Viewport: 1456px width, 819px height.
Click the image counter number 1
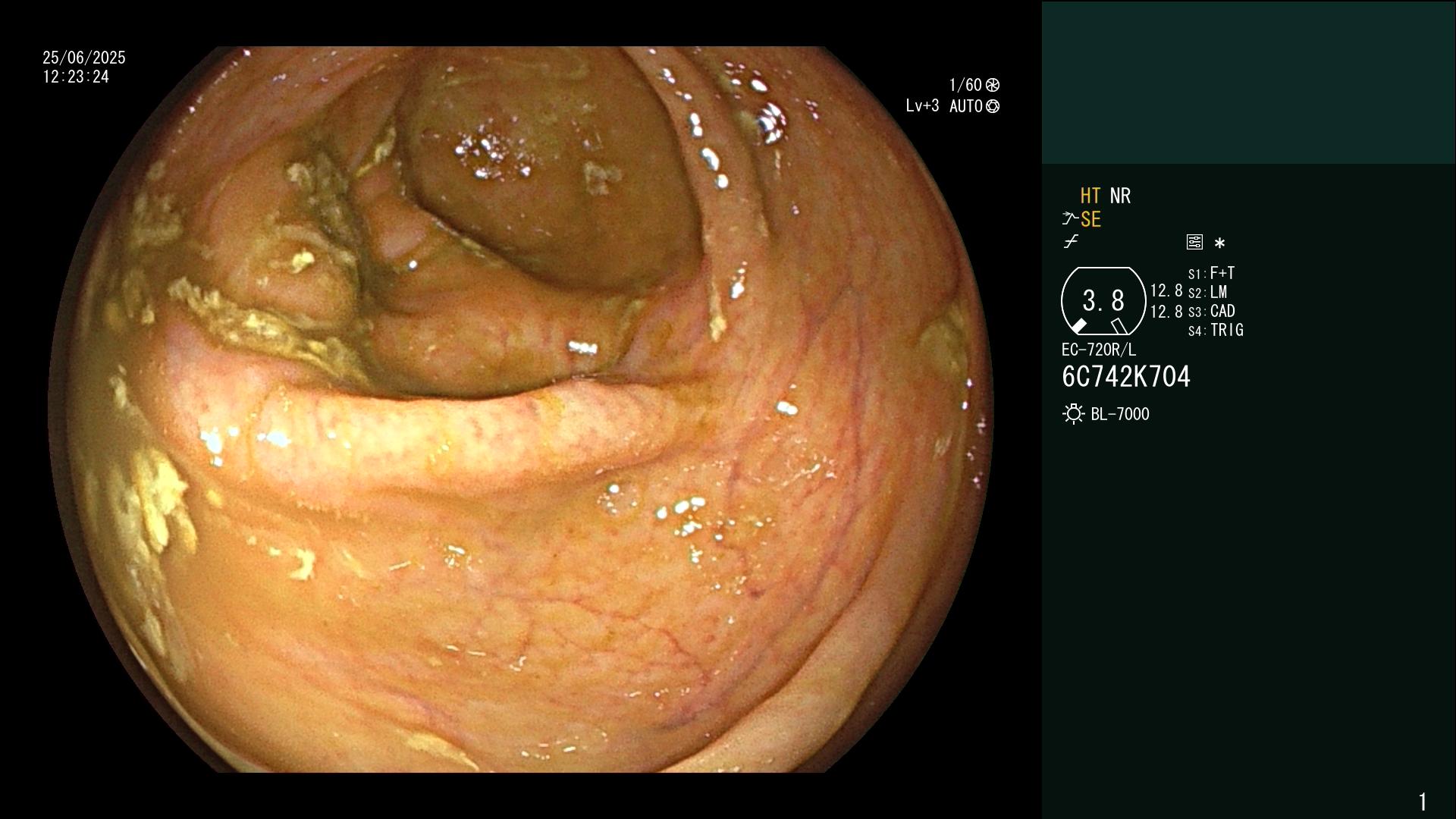pos(1423,802)
